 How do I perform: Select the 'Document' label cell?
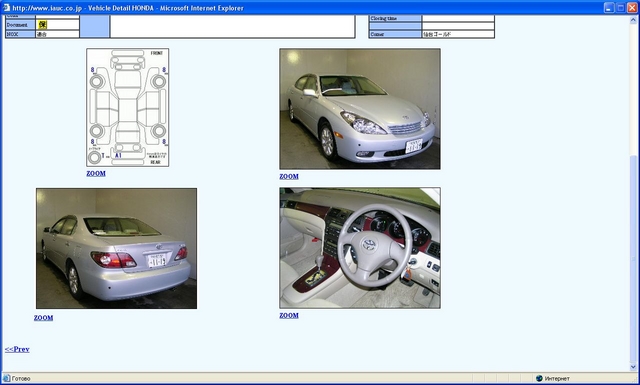(x=20, y=25)
